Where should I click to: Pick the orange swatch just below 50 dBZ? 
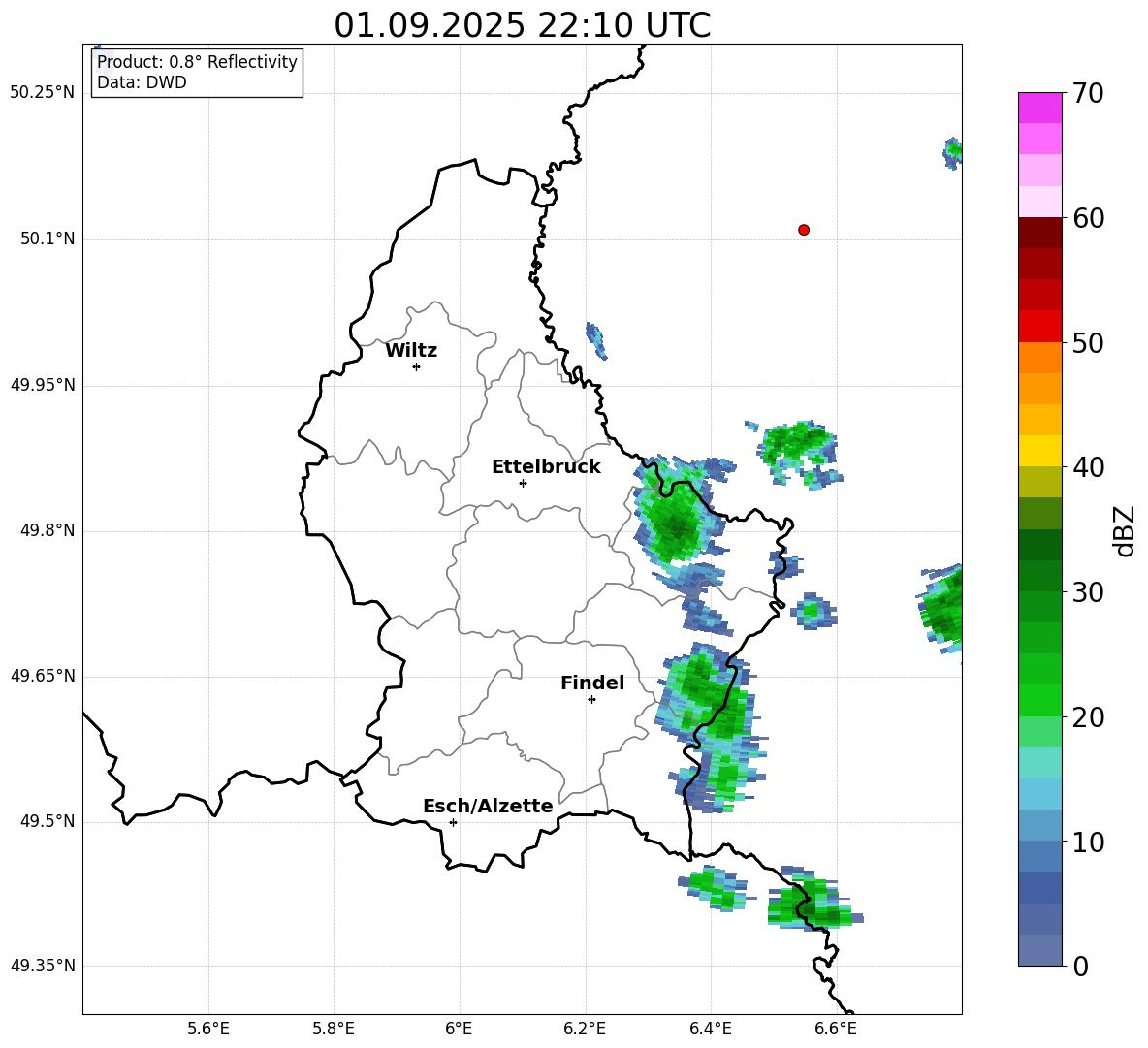1040,358
